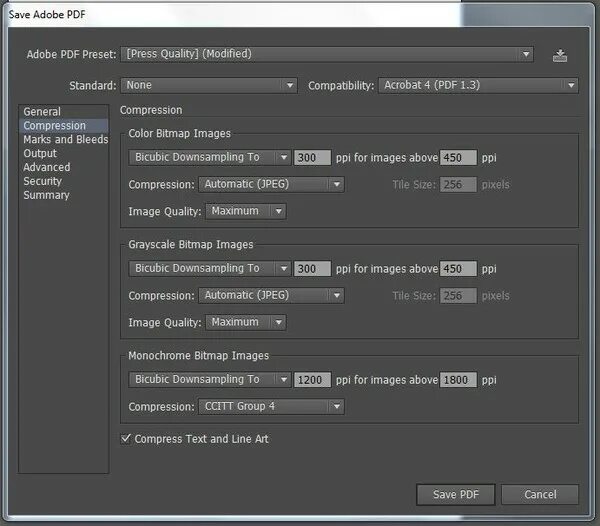600x526 pixels.
Task: Click the Grayscale Tile Size 256 field
Action: (458, 296)
